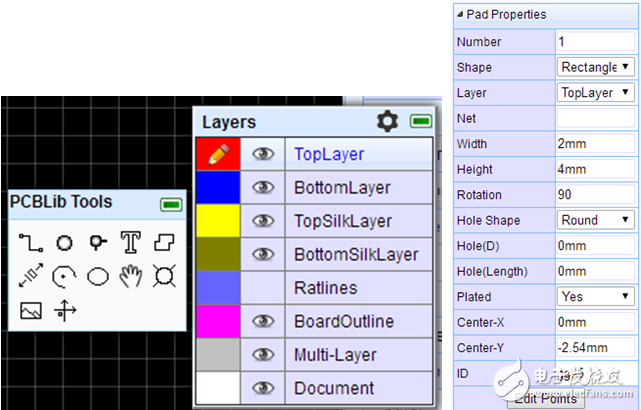
Task: Hide the TopLayer using eye icon
Action: 264,155
